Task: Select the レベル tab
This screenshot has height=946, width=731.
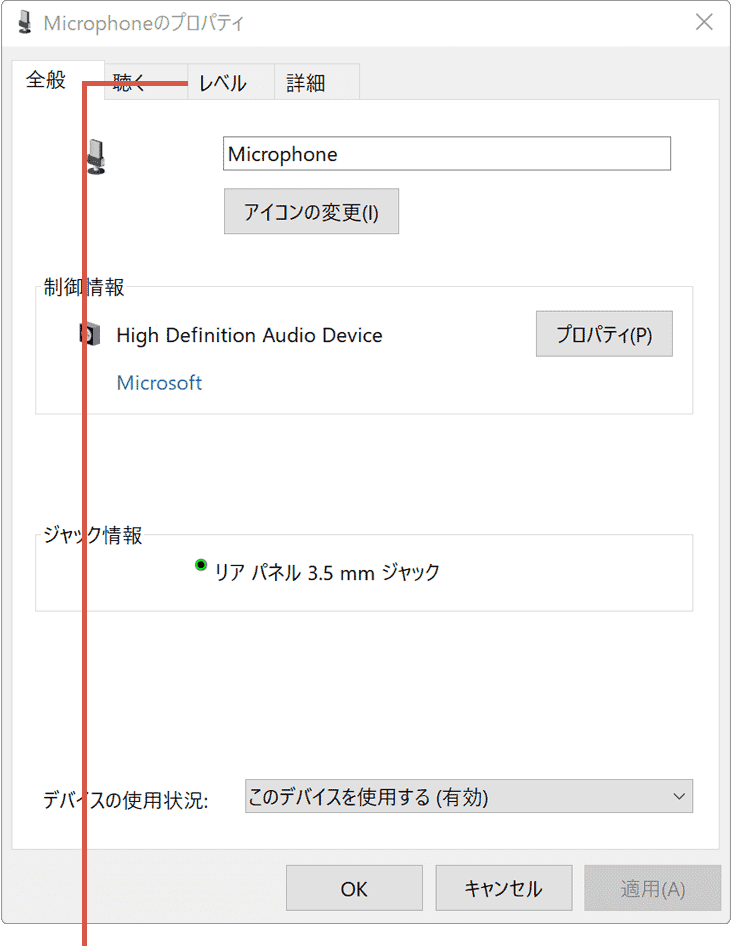Action: (222, 84)
